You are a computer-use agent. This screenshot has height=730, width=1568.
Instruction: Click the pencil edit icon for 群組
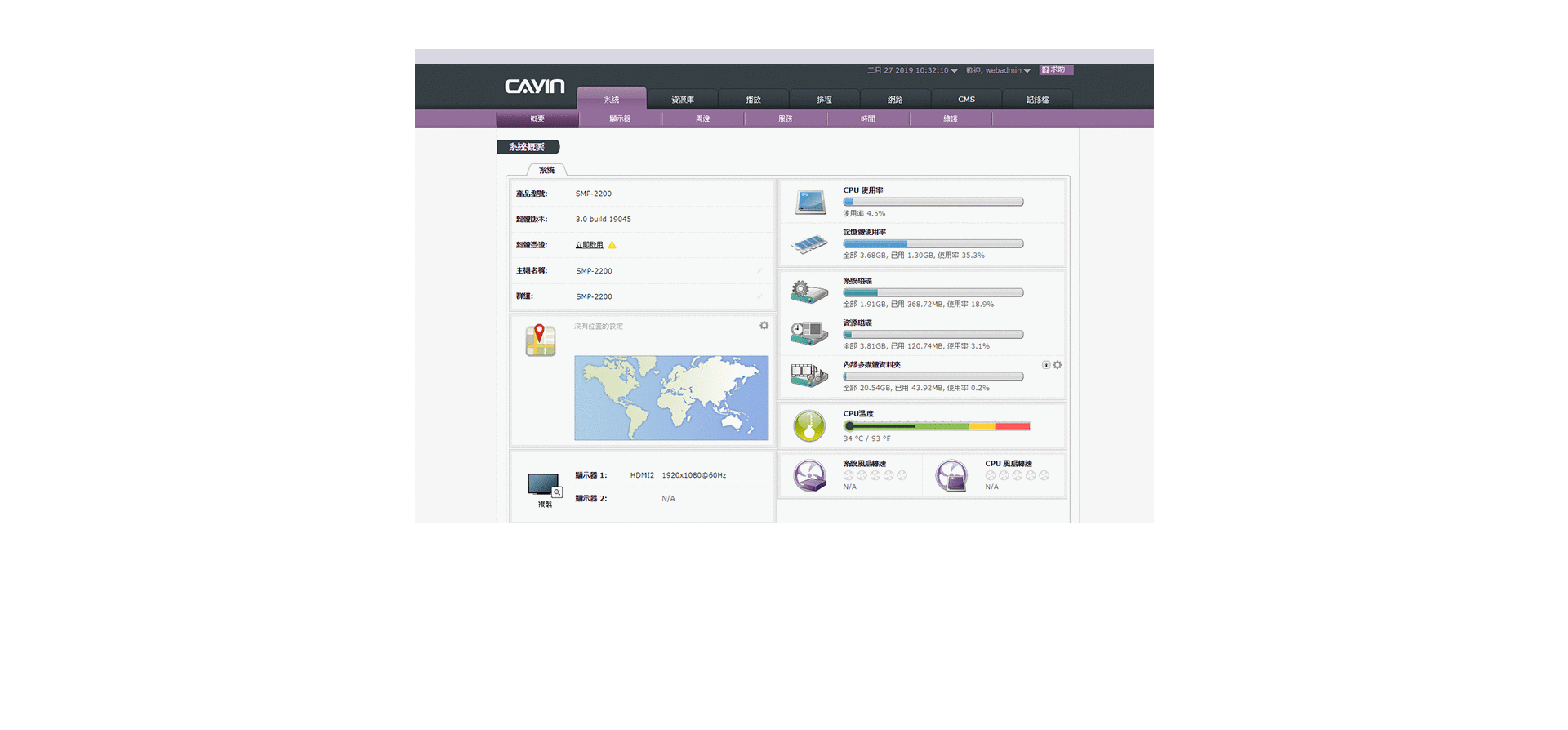coord(759,296)
